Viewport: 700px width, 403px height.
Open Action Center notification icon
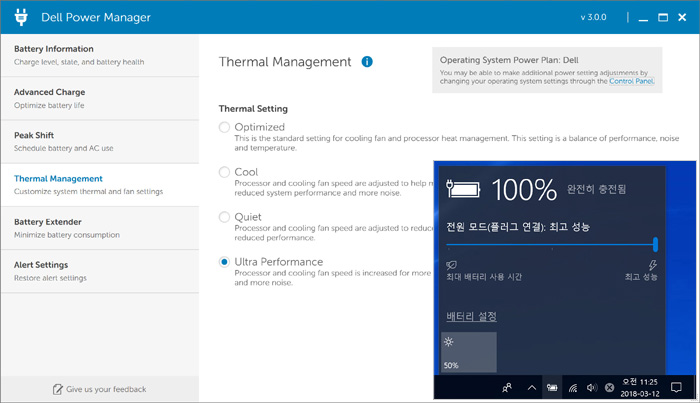tap(676, 387)
